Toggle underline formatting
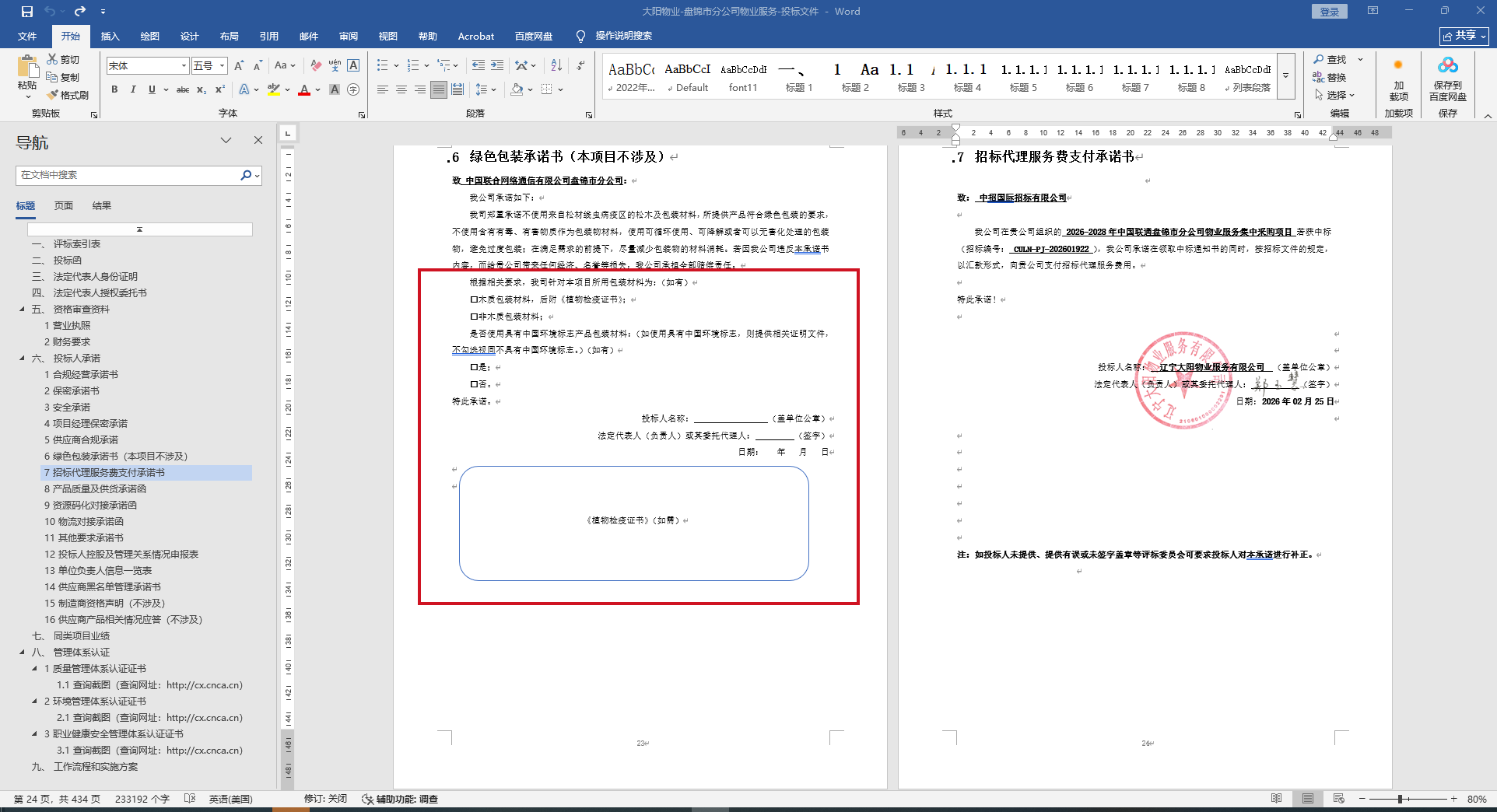 pos(152,89)
